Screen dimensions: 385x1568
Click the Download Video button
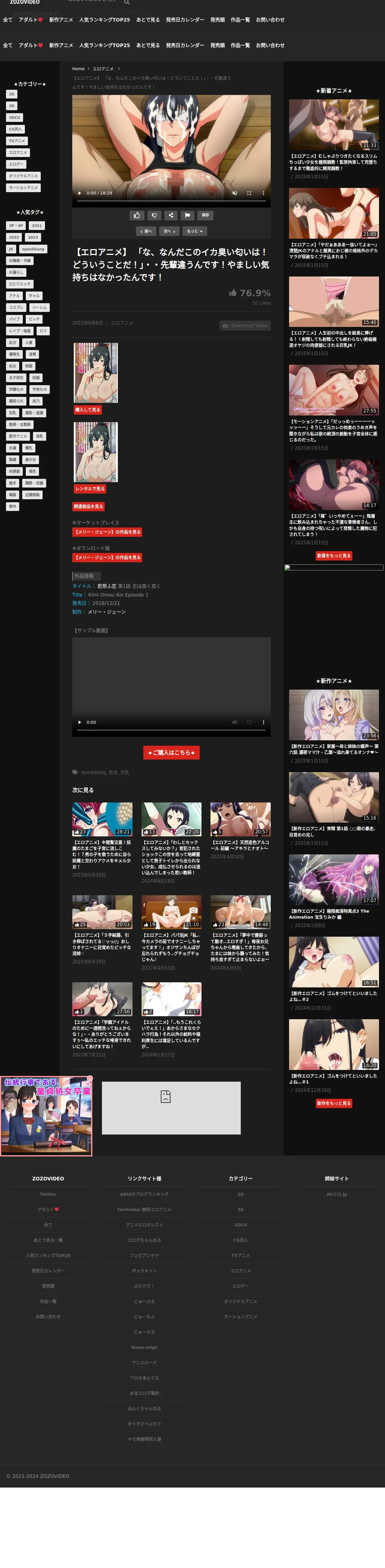[x=245, y=326]
